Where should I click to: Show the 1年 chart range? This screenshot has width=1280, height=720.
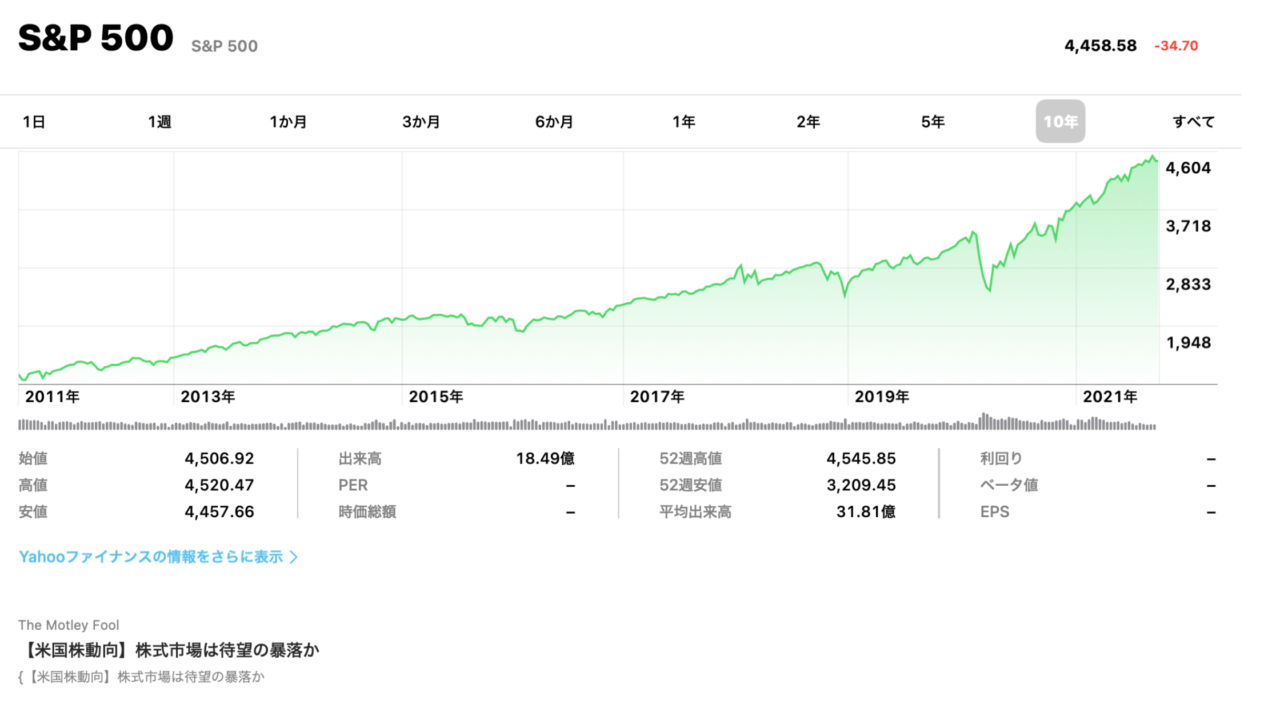tap(683, 122)
